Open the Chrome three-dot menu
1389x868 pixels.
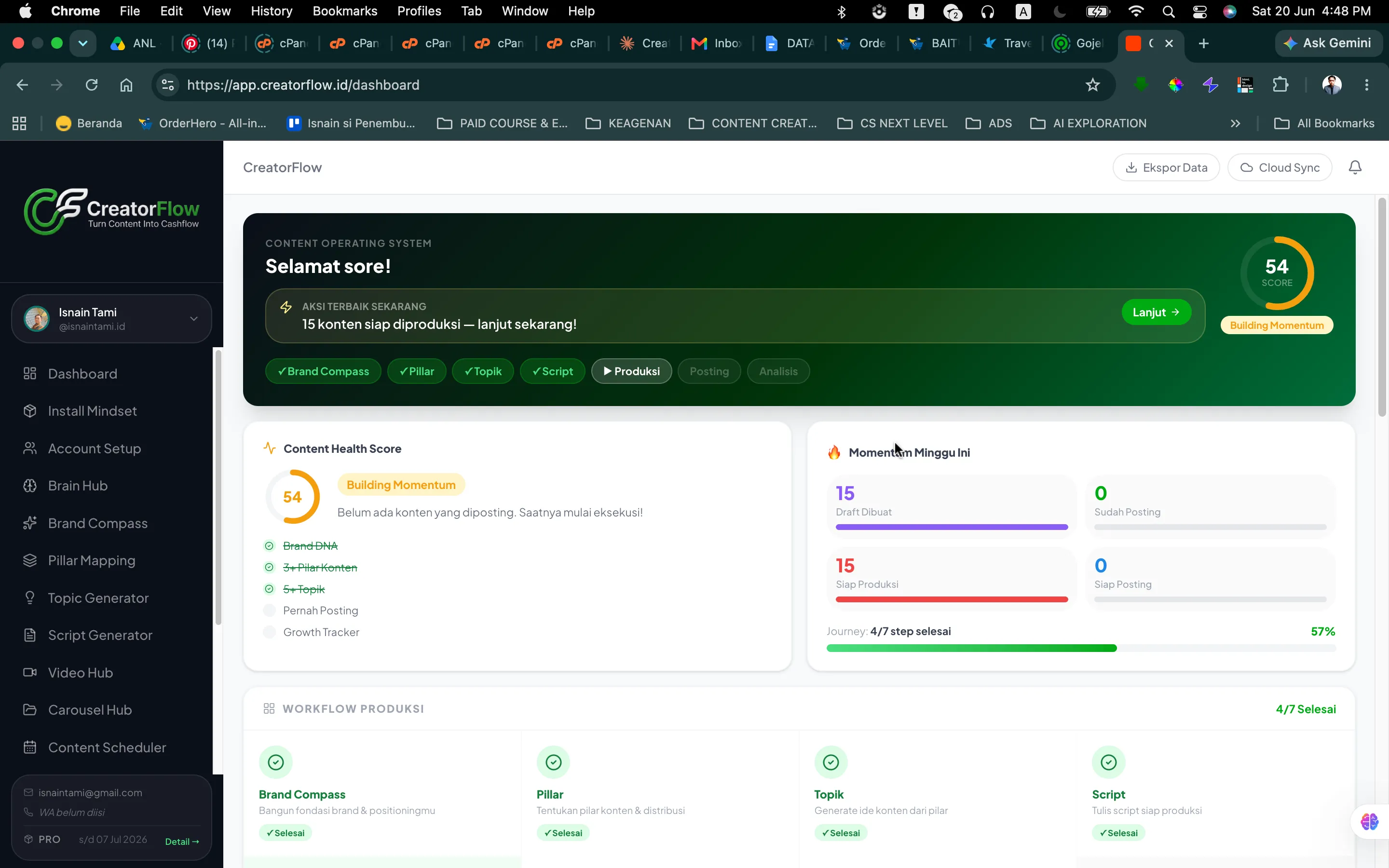pyautogui.click(x=1367, y=85)
